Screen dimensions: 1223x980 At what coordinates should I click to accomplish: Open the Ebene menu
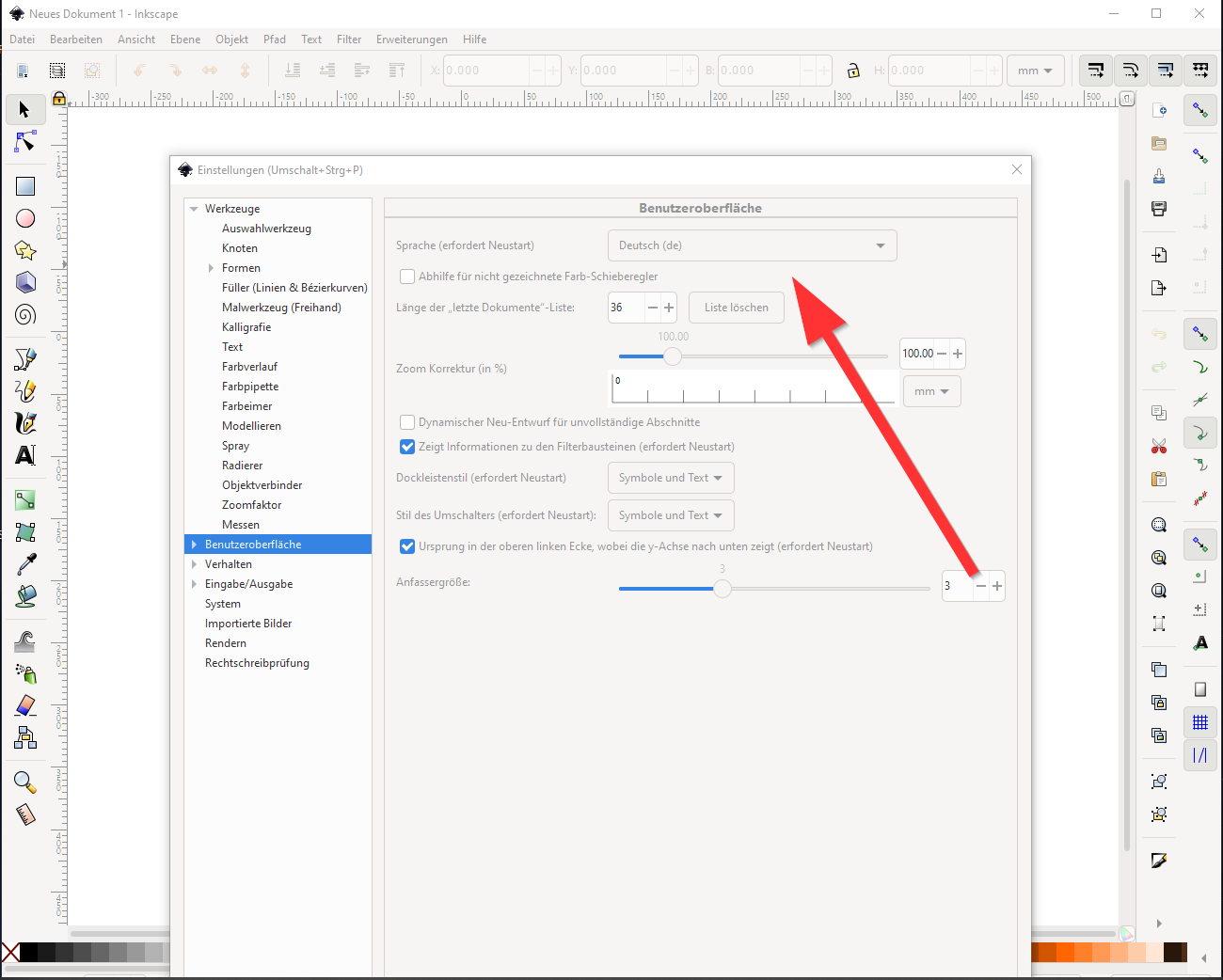click(x=185, y=40)
